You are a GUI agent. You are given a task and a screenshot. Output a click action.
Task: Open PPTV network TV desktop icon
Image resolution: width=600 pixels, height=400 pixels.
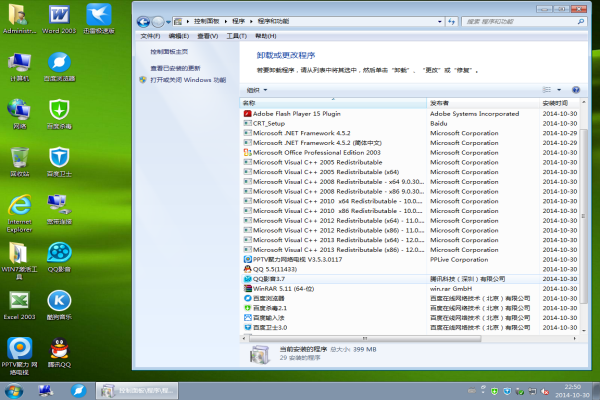pyautogui.click(x=19, y=356)
